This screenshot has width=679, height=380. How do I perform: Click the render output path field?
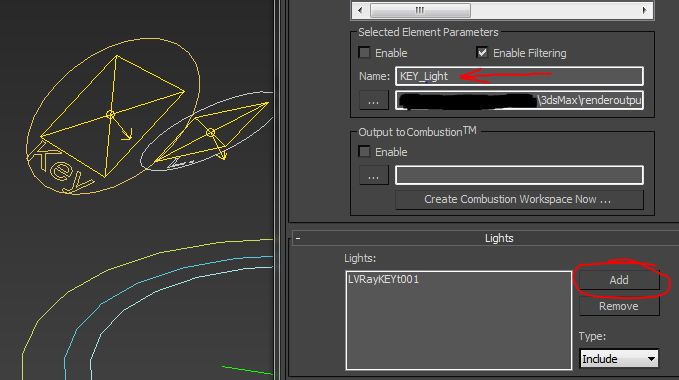(x=519, y=100)
